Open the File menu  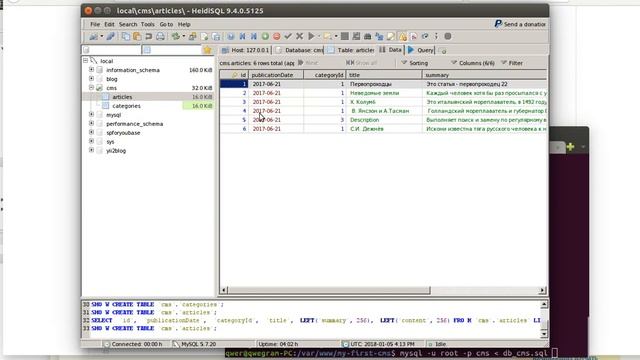pos(95,24)
